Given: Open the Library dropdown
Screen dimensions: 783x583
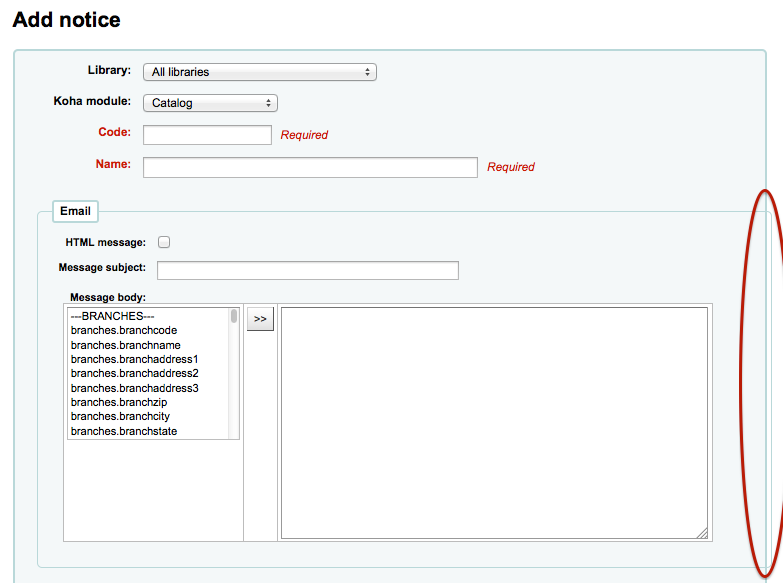Looking at the screenshot, I should click(259, 72).
